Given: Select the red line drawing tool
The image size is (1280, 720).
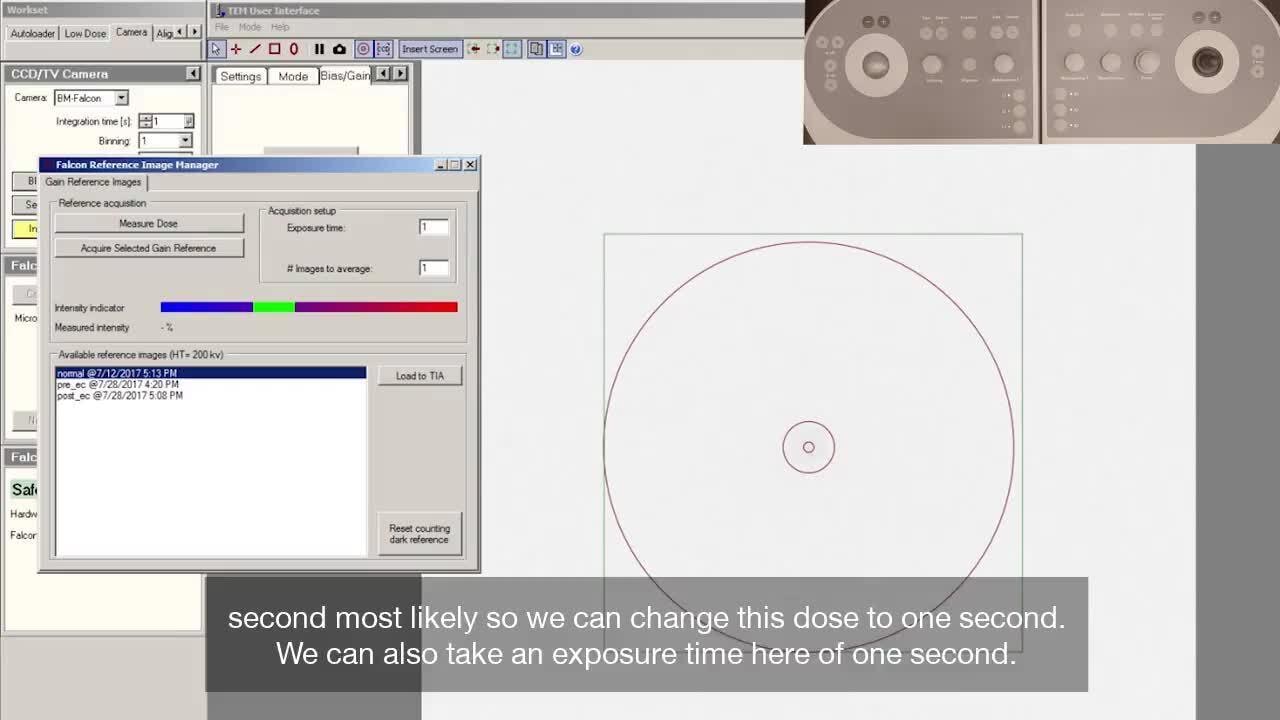Looking at the screenshot, I should coord(255,49).
